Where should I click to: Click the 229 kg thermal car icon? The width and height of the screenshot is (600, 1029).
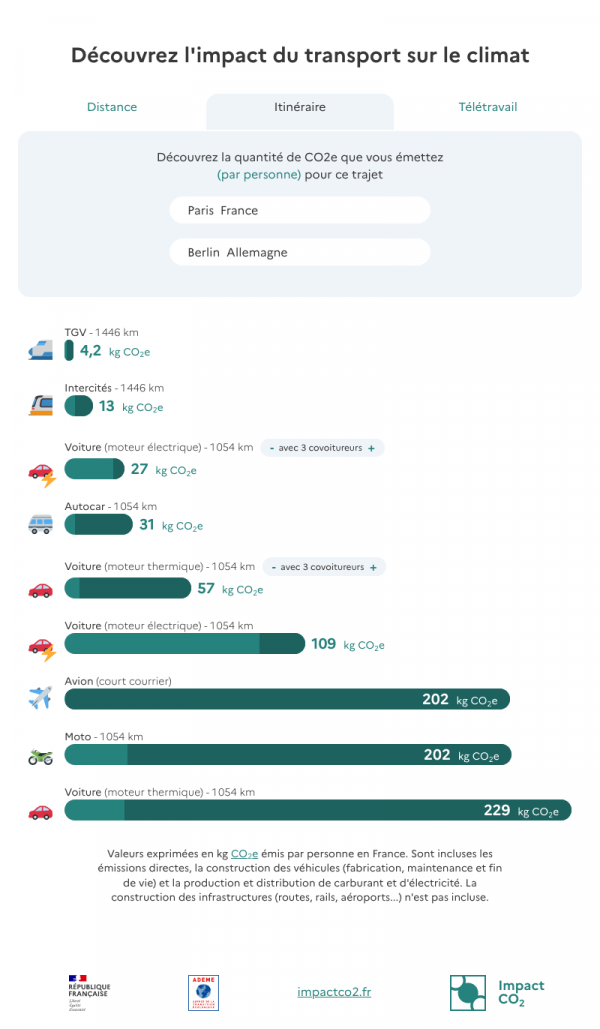pyautogui.click(x=41, y=812)
